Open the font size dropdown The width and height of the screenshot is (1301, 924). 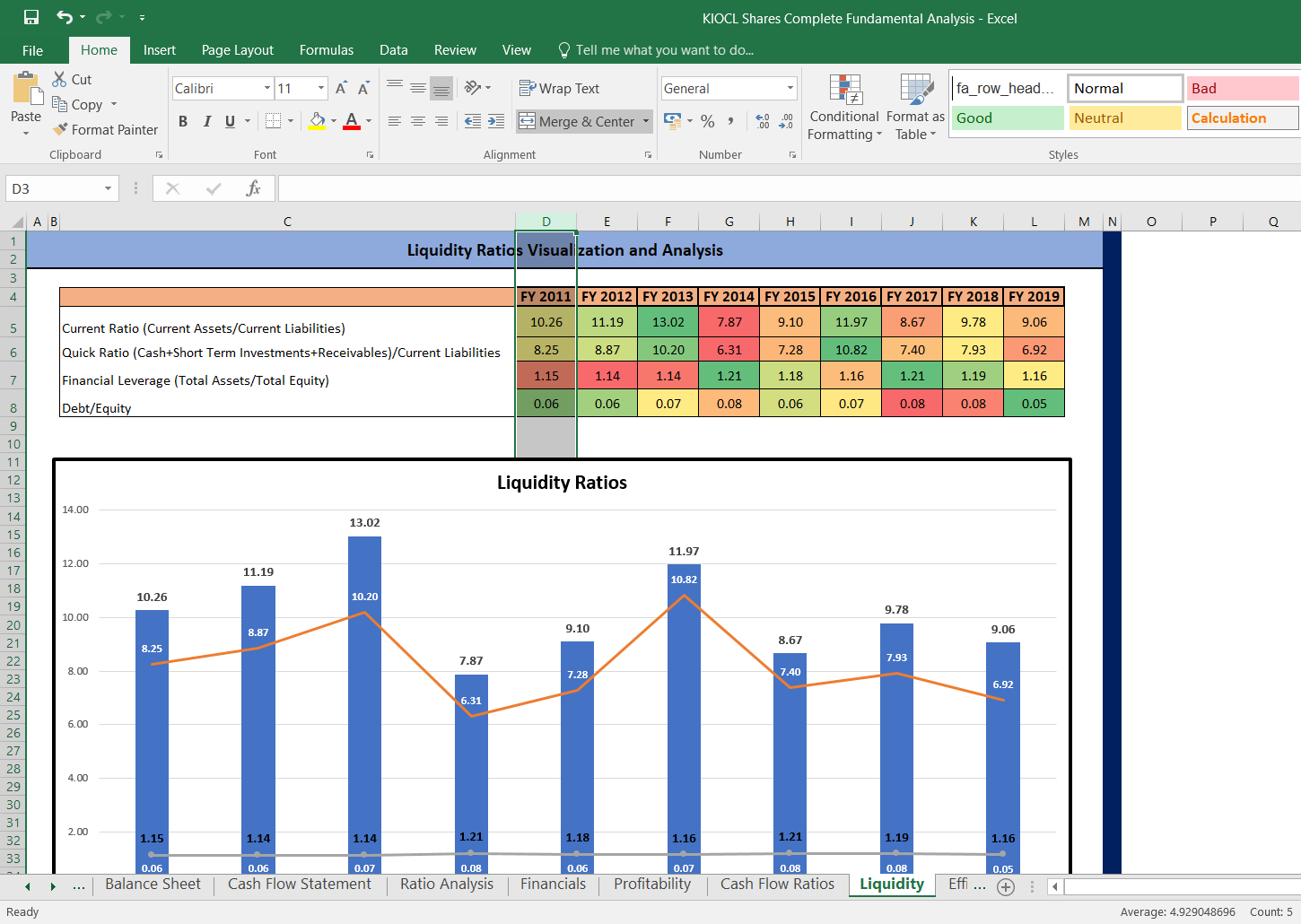tap(321, 88)
